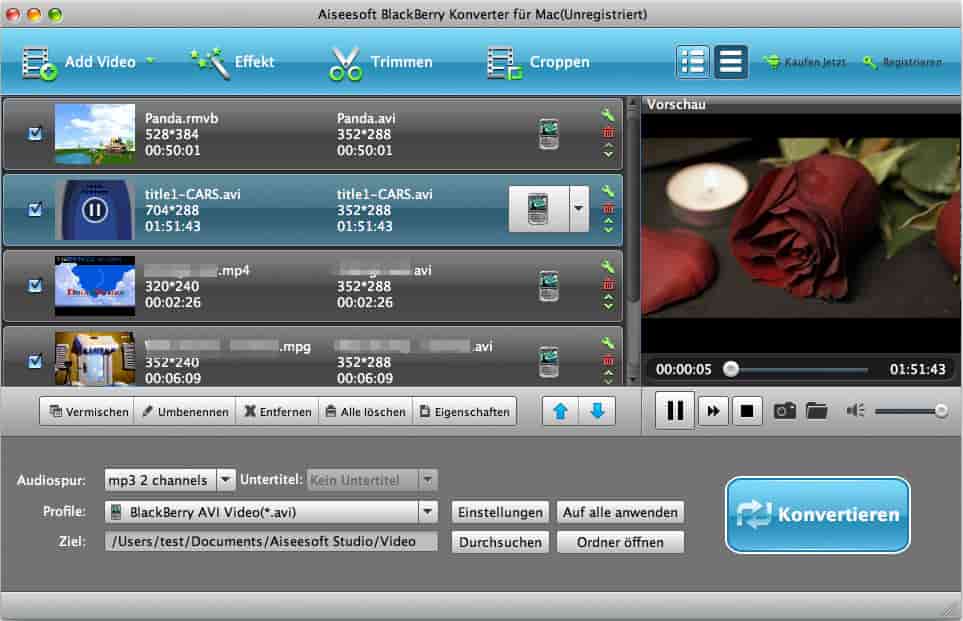
Task: Adjust the volume slider
Action: pyautogui.click(x=911, y=411)
